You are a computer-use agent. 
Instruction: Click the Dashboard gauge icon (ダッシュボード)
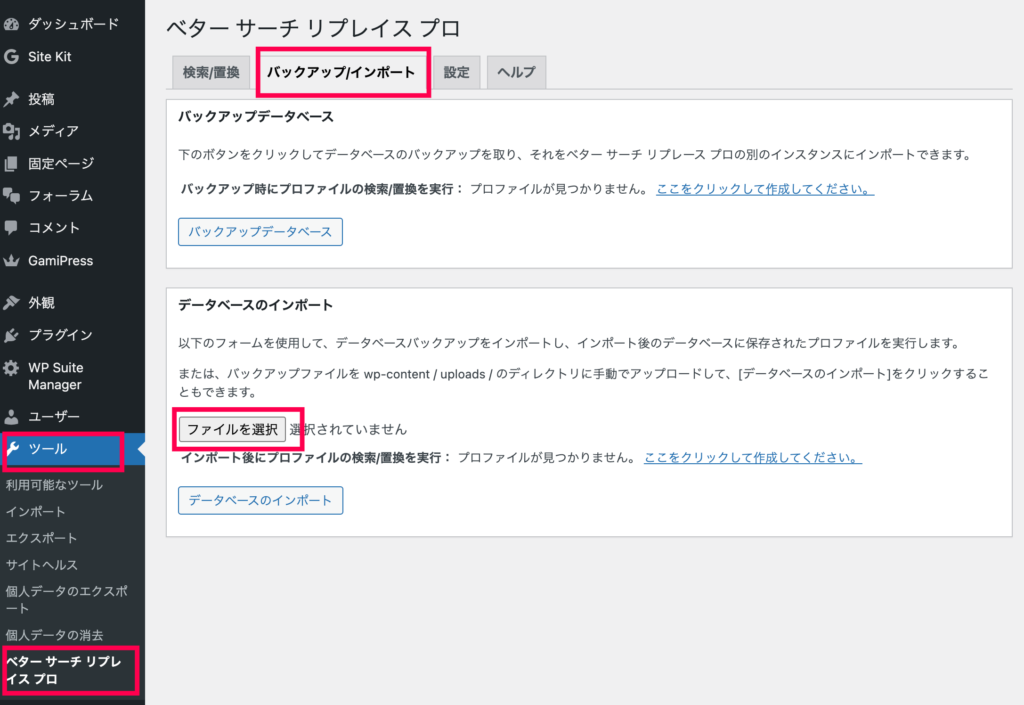tap(11, 25)
